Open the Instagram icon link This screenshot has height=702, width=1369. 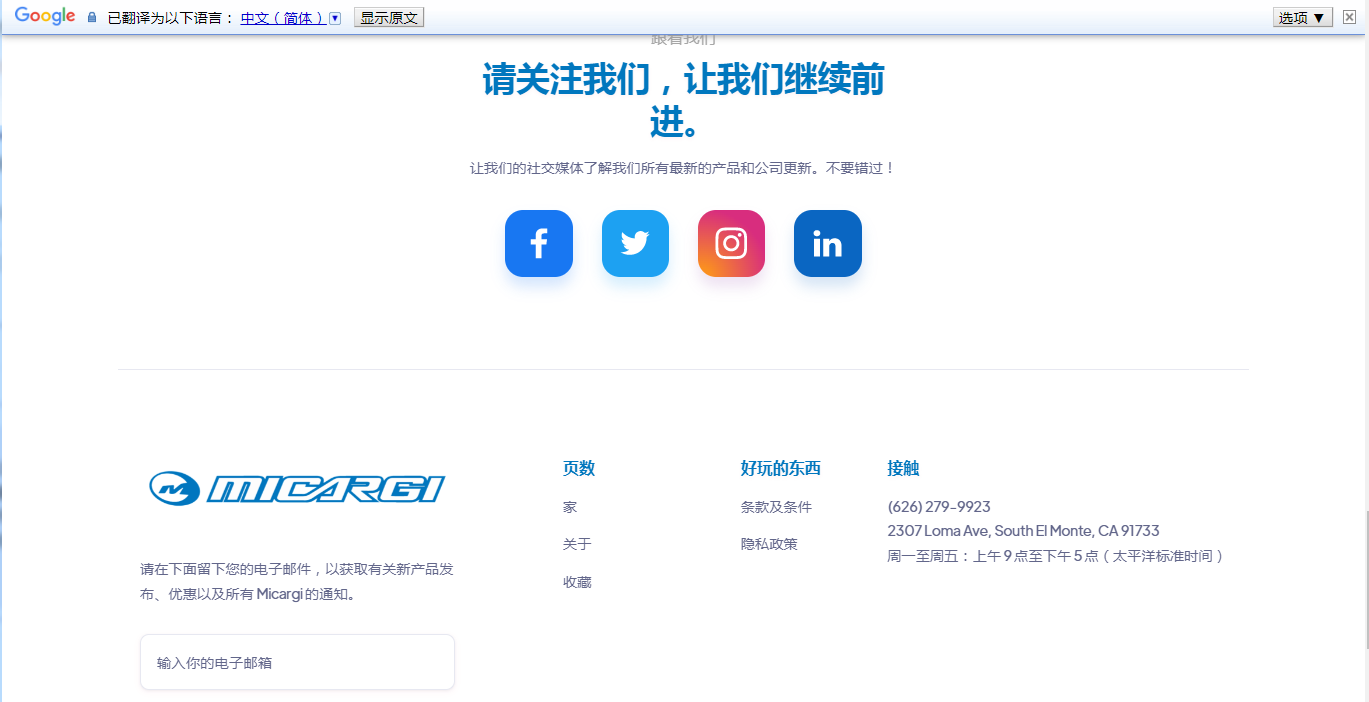point(731,243)
